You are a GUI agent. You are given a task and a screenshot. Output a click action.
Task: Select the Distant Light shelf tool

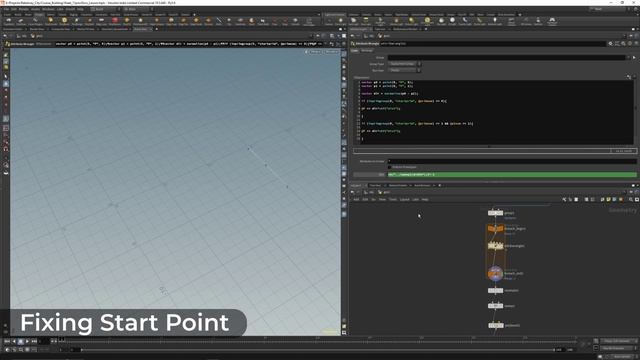point(411,21)
